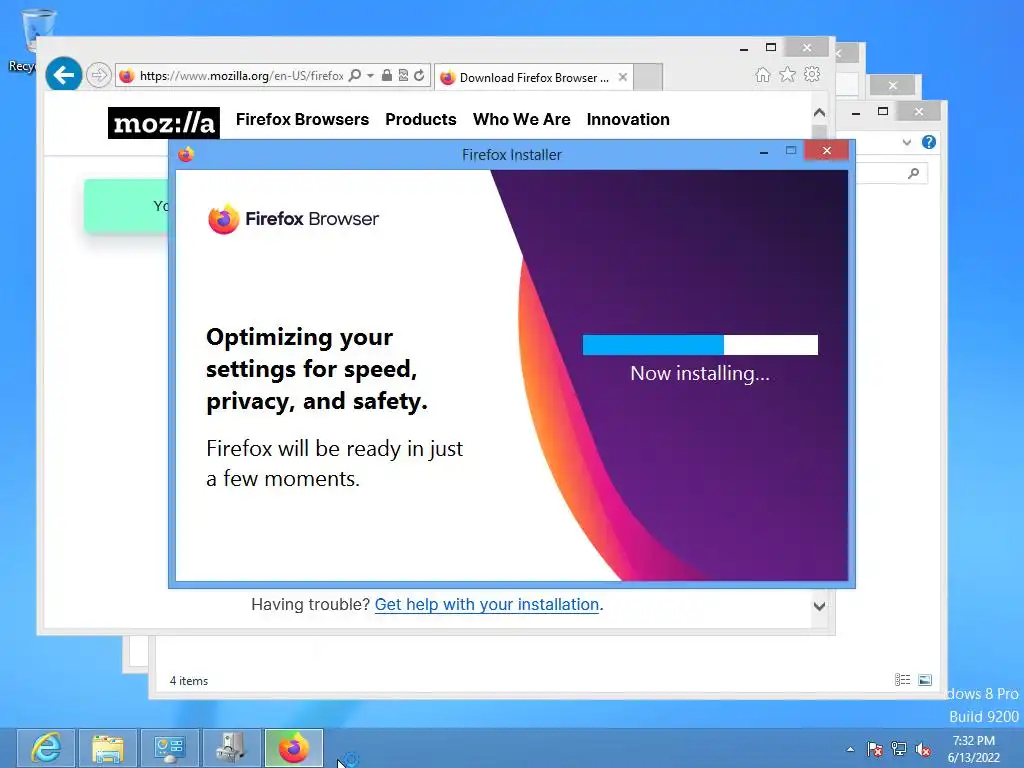The image size is (1024, 768).
Task: Switch Explorer window to large icons view
Action: tap(925, 680)
